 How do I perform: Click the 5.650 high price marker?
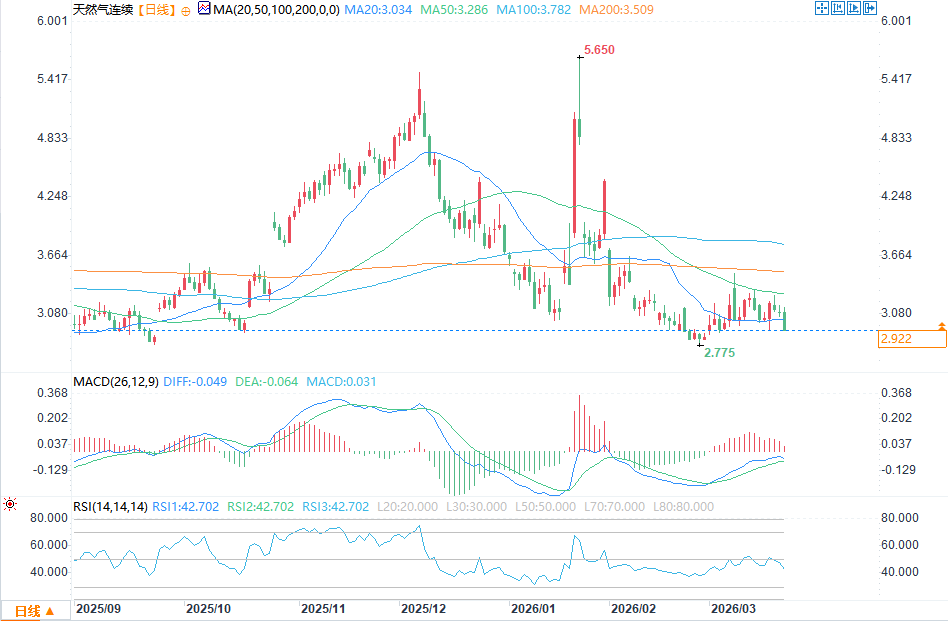click(599, 50)
